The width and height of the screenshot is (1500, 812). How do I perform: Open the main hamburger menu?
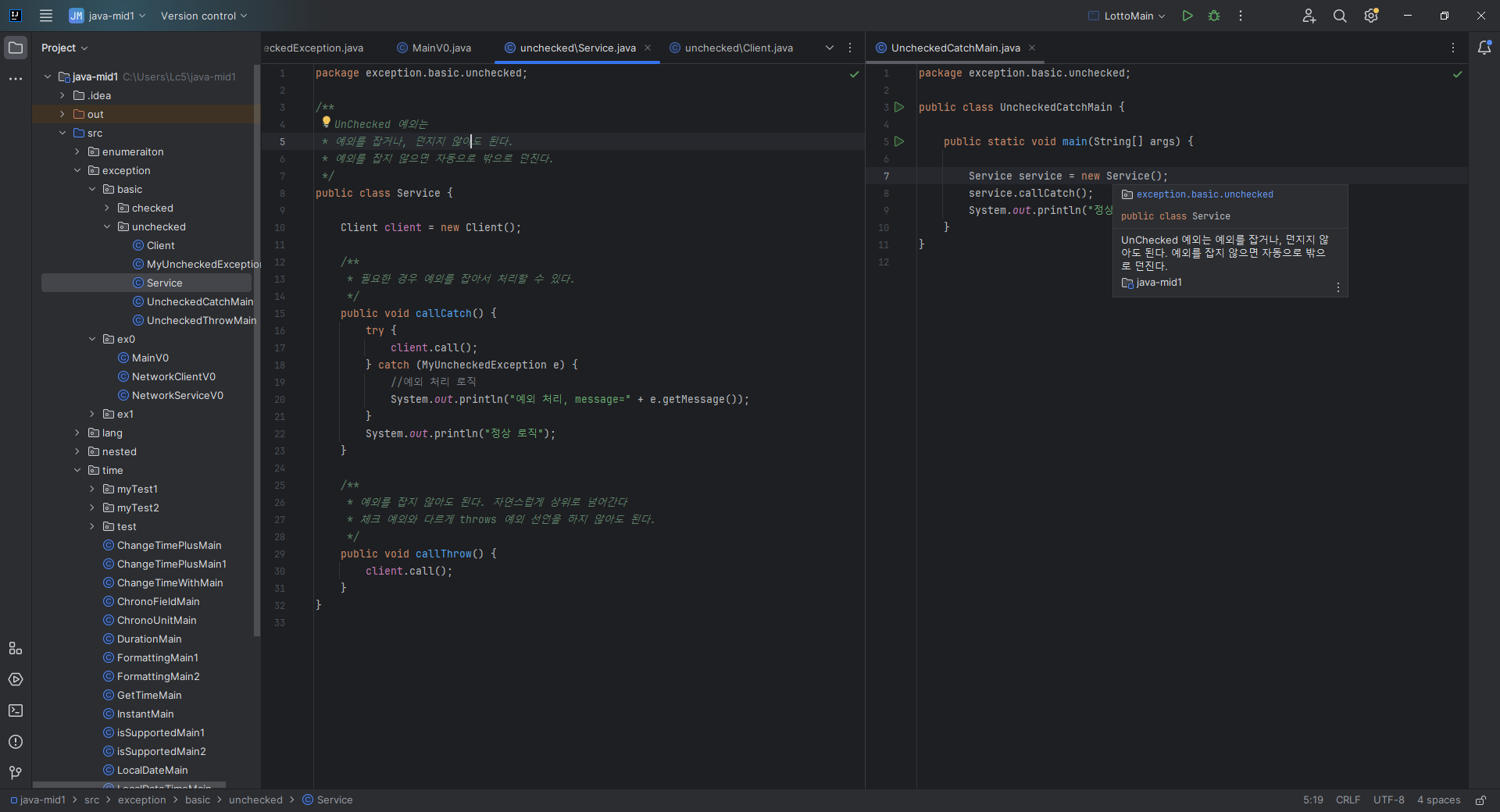pos(46,16)
